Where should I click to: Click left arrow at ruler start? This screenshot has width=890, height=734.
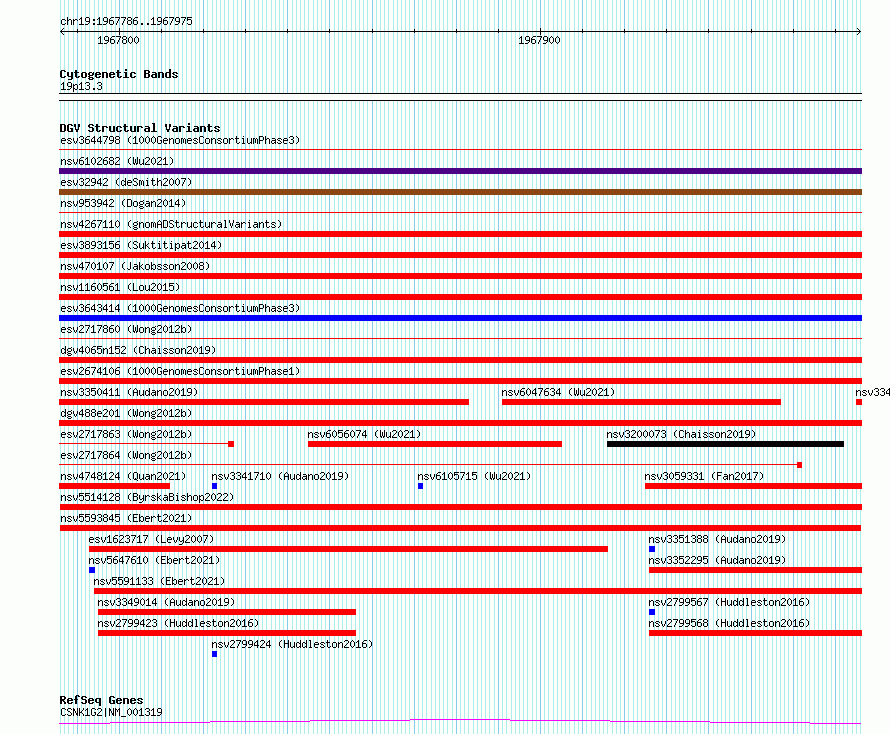(x=62, y=32)
